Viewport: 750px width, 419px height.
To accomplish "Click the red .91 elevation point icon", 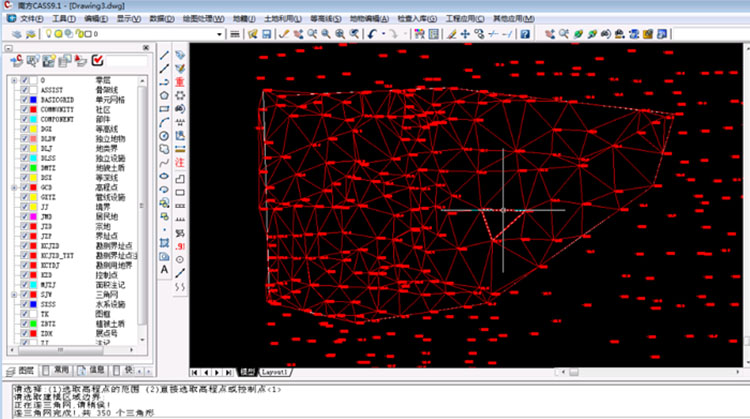I will point(180,247).
